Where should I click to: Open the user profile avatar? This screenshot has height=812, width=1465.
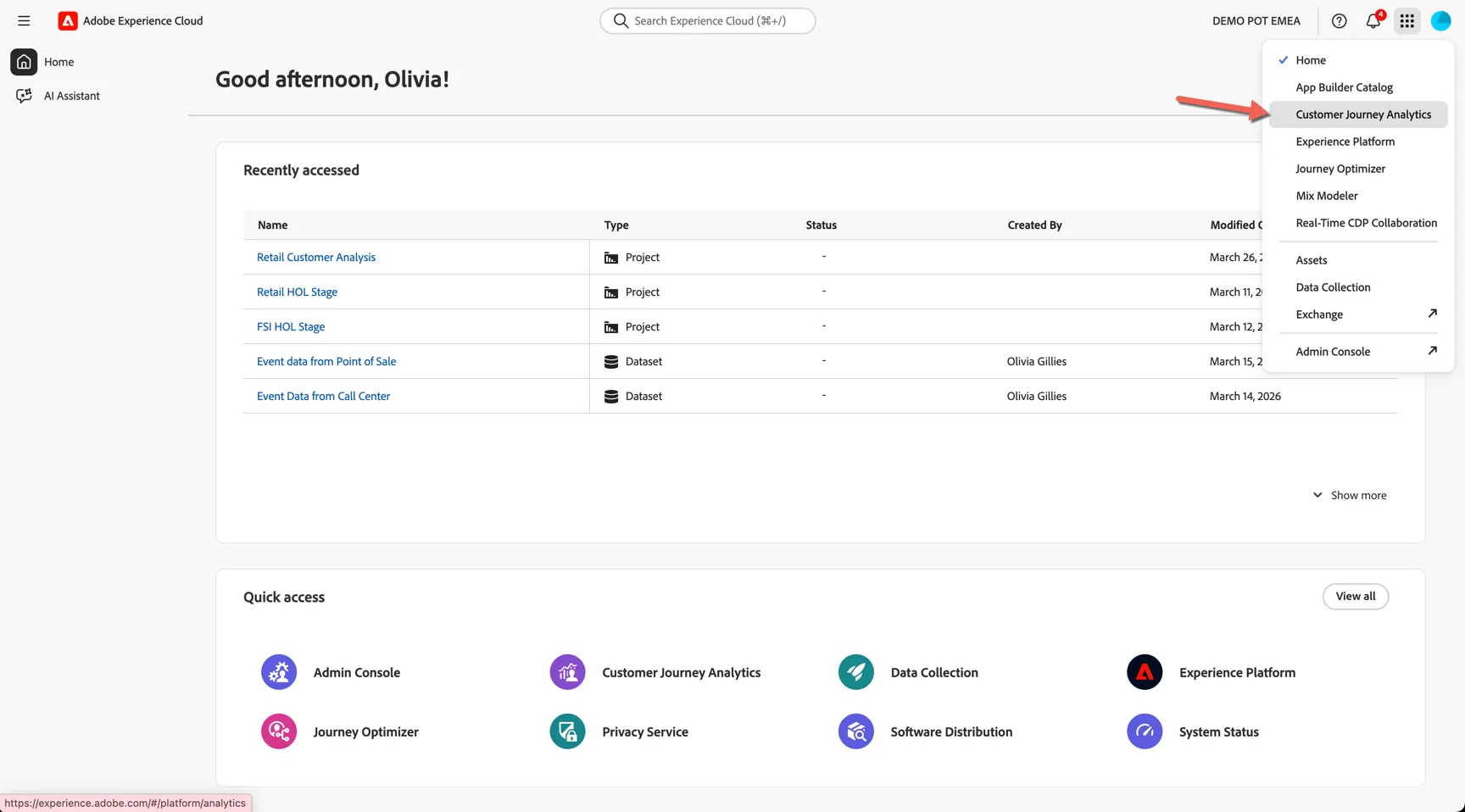(1441, 21)
